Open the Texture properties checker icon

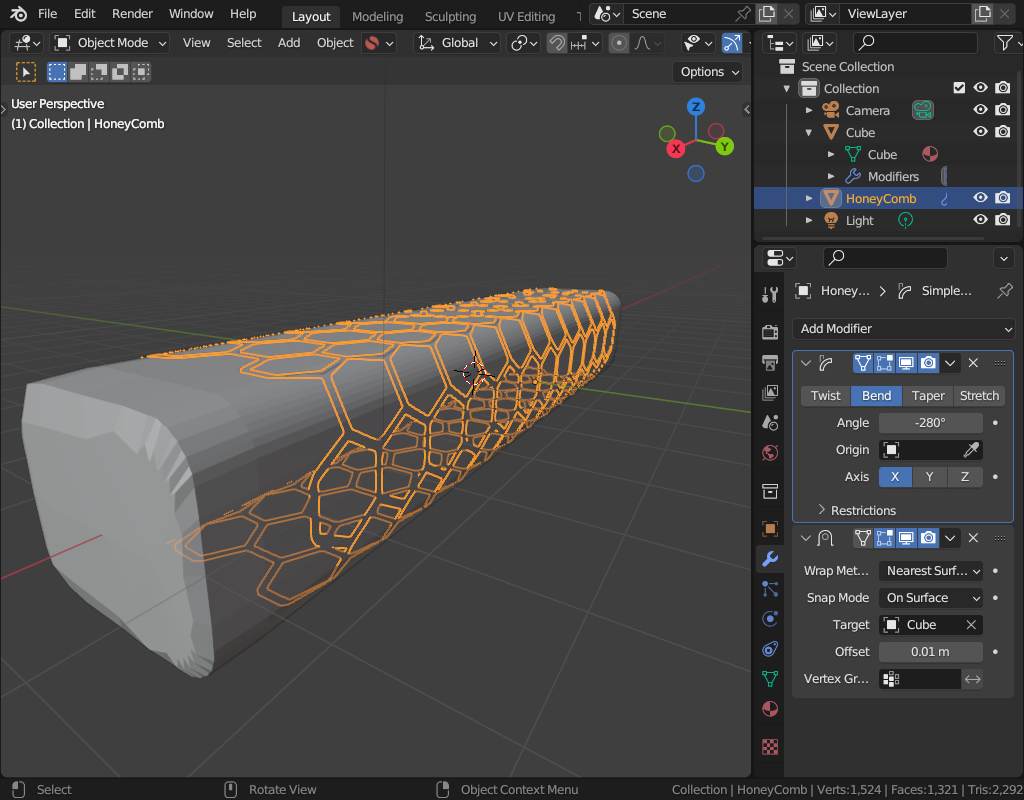pyautogui.click(x=770, y=746)
